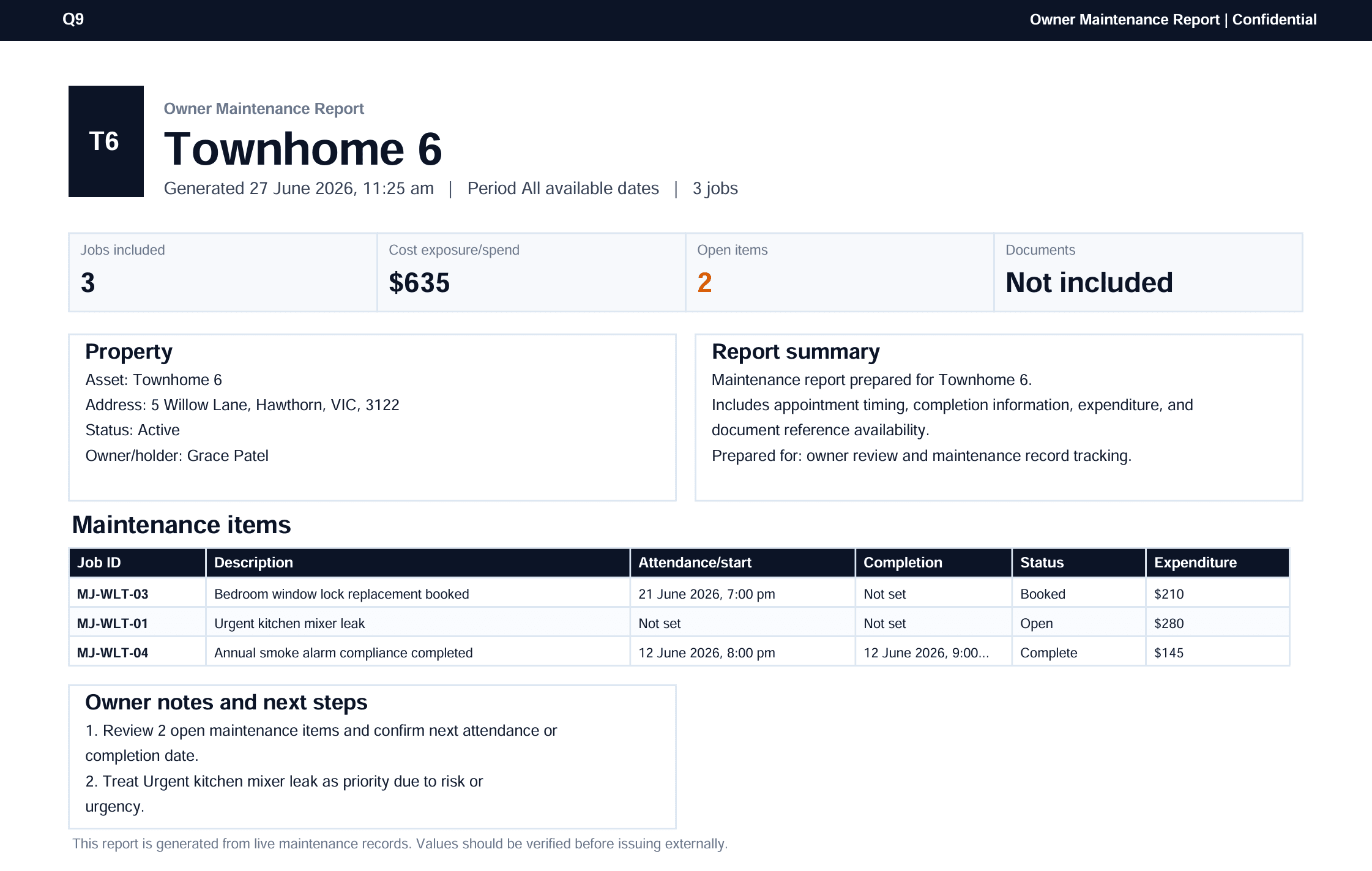The image size is (1372, 871).
Task: Click the T6 property logo tile
Action: pyautogui.click(x=106, y=141)
